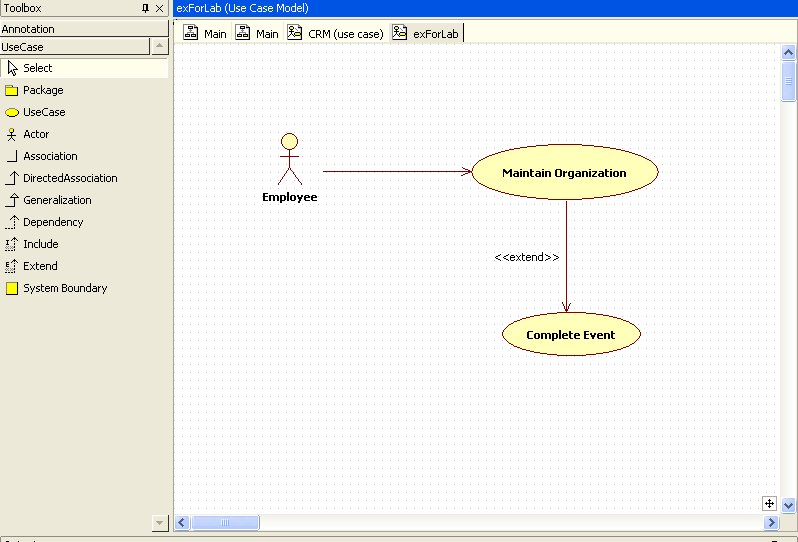Click diagram vertical scrollbar down arrow

[788, 505]
